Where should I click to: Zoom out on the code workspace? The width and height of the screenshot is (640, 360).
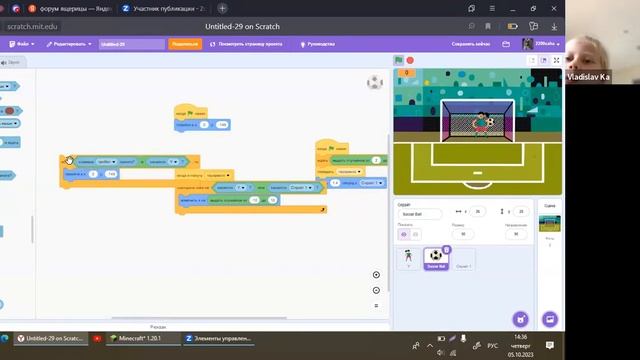tap(376, 290)
